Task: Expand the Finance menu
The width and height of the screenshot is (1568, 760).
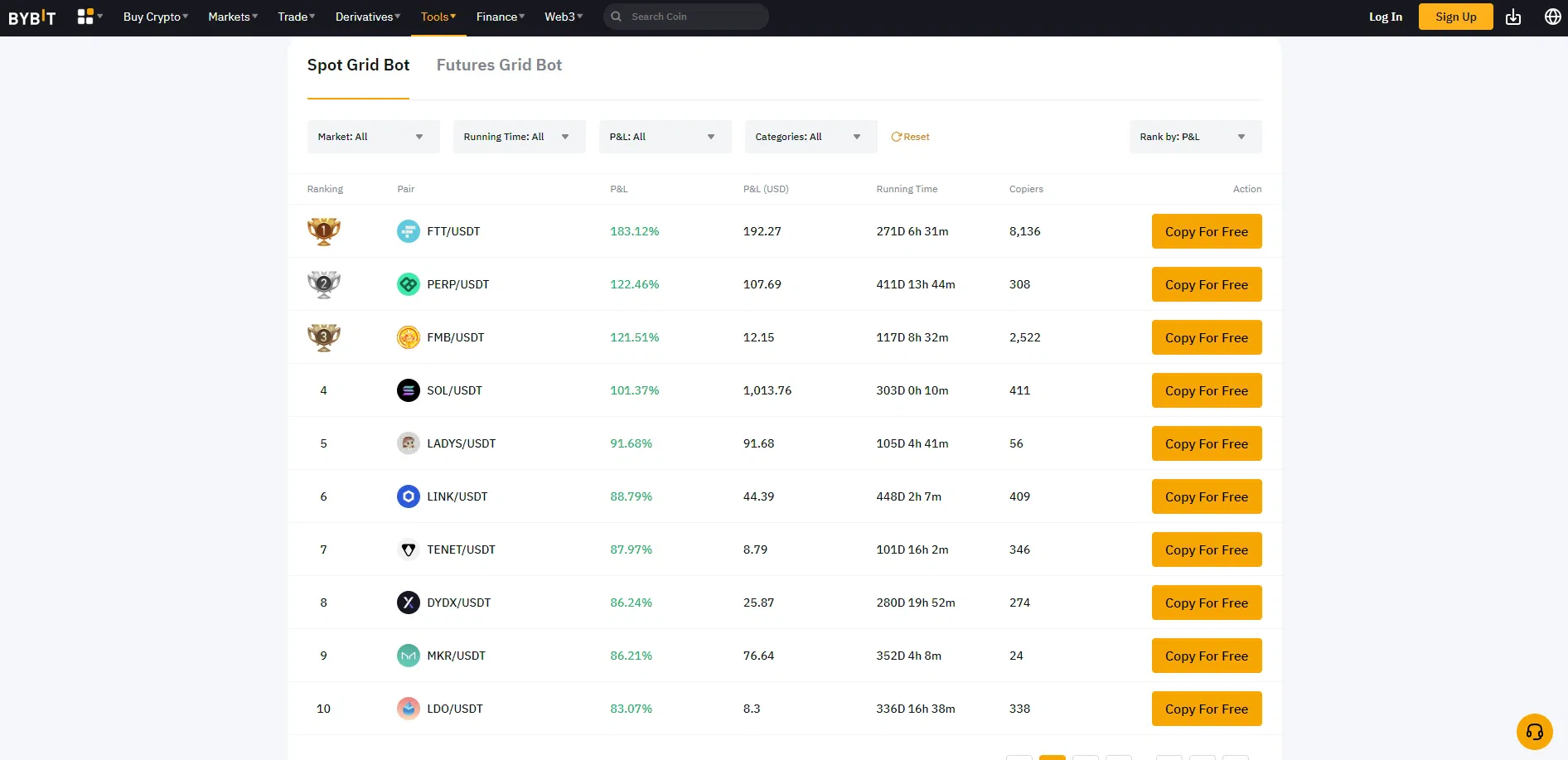Action: pos(501,17)
